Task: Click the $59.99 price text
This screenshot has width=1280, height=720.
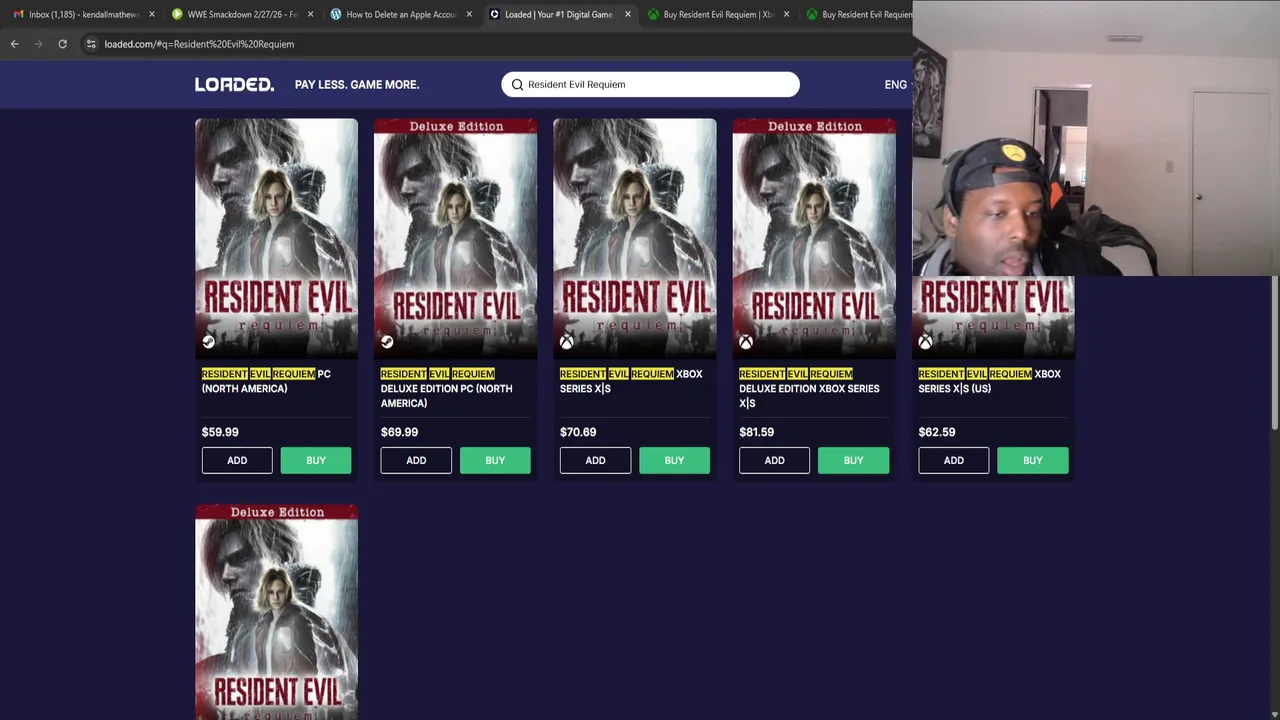Action: point(220,432)
